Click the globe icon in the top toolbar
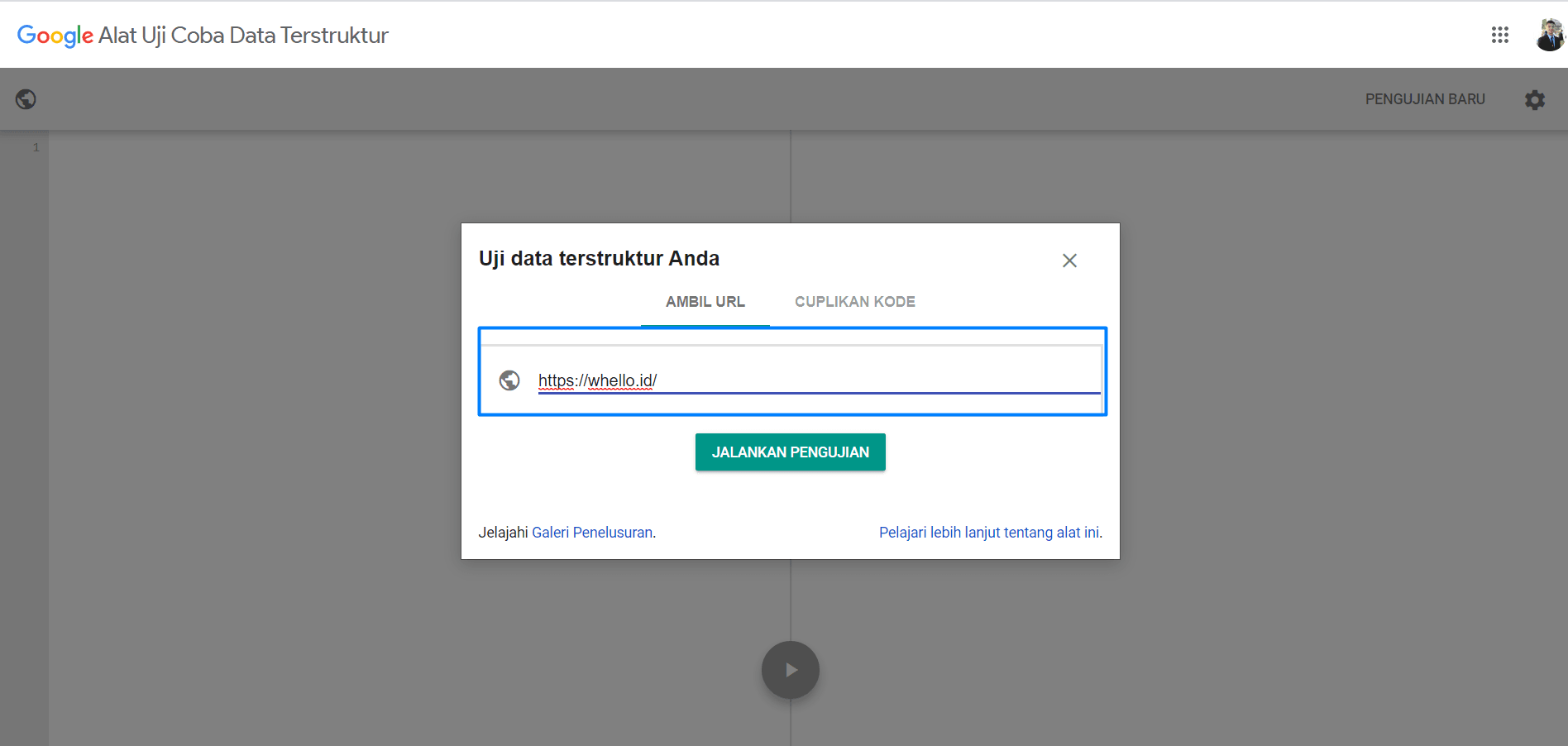Image resolution: width=1568 pixels, height=746 pixels. (x=26, y=99)
